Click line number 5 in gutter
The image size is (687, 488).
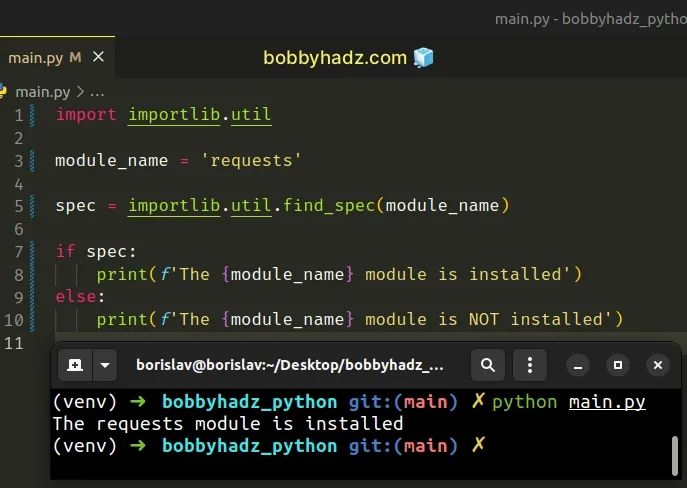pyautogui.click(x=18, y=206)
